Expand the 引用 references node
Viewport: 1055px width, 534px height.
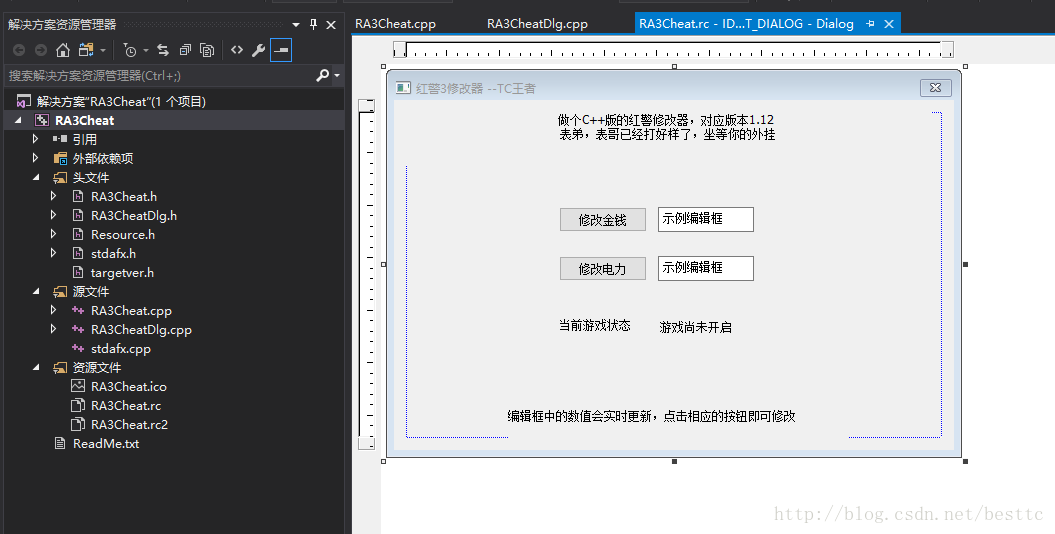tap(36, 139)
